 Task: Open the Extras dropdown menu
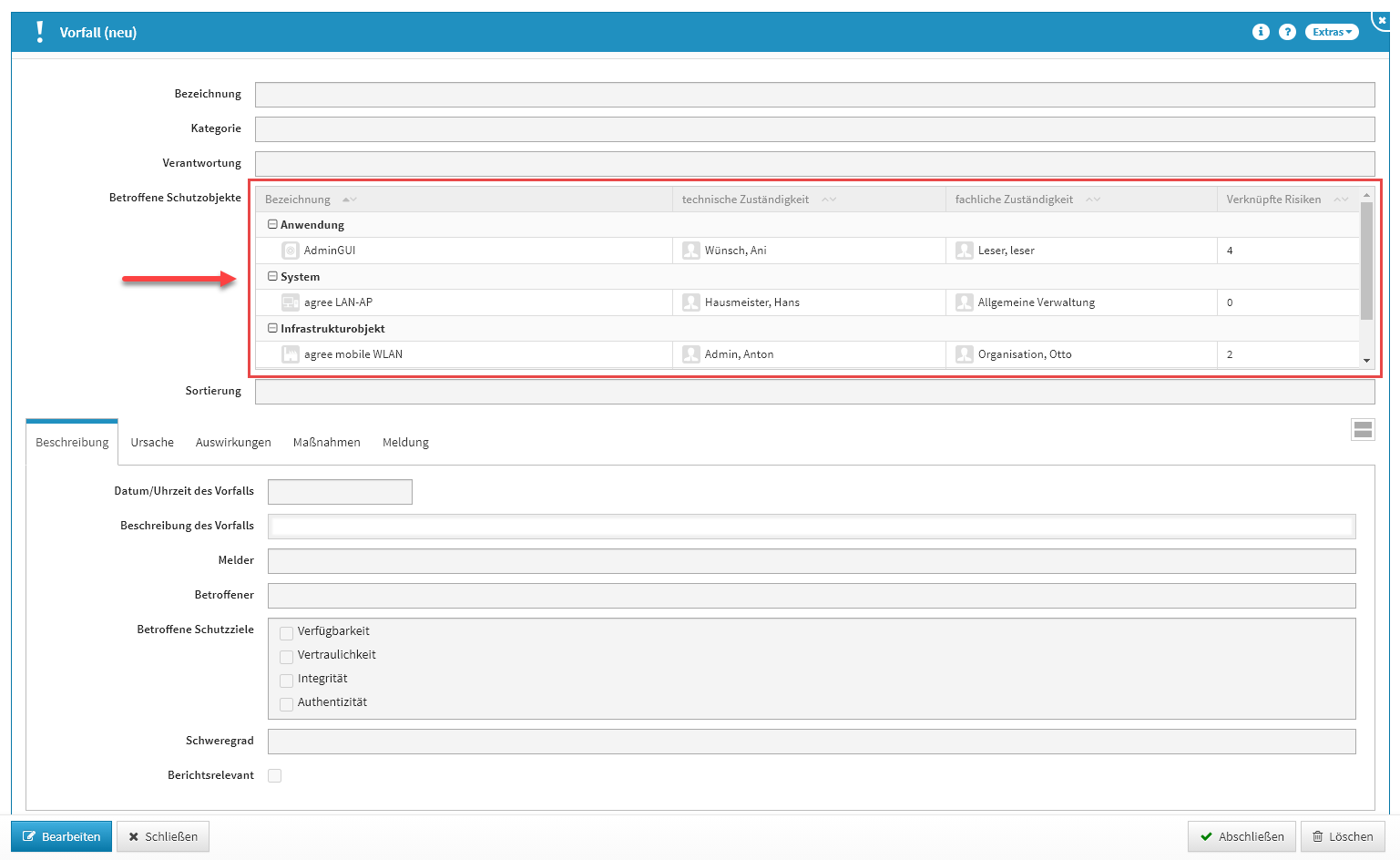click(1332, 32)
